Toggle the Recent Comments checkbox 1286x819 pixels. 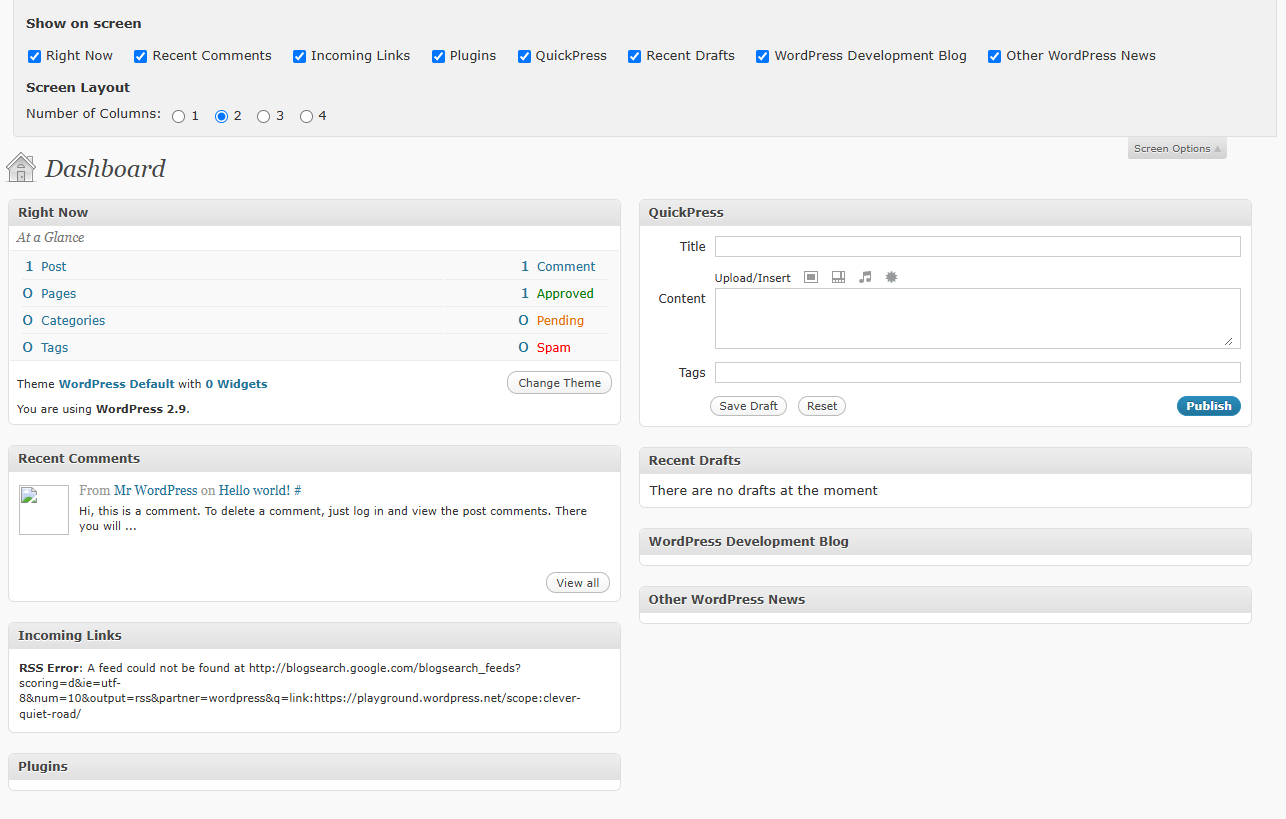click(141, 56)
